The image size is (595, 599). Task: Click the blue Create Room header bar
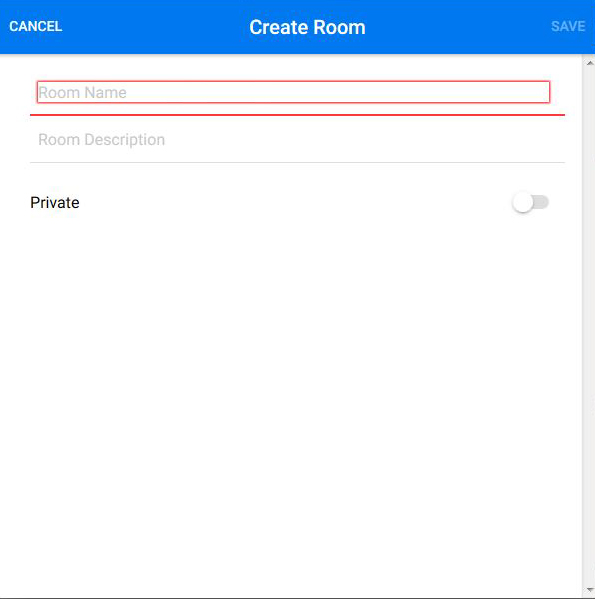(298, 27)
